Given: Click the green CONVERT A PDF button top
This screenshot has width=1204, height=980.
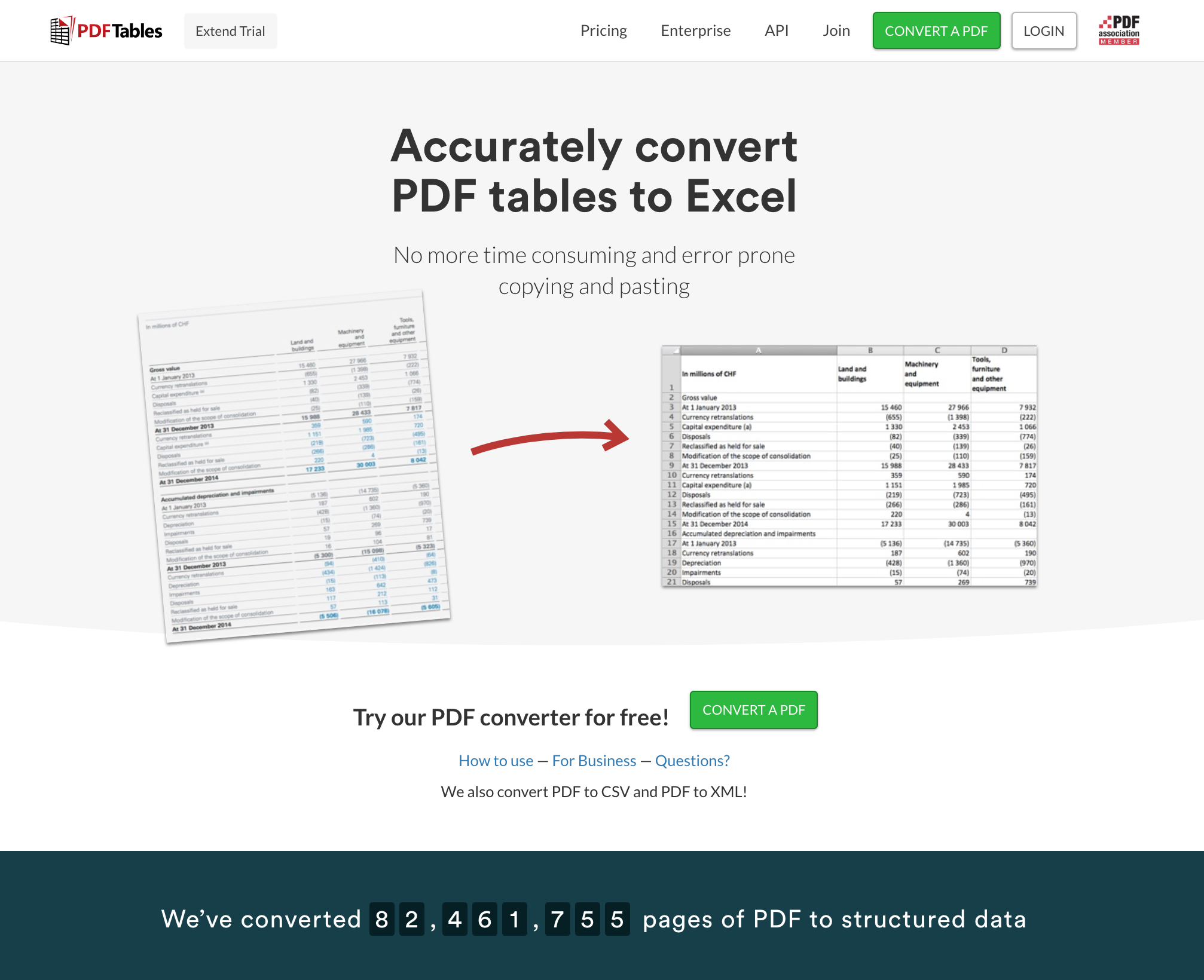Looking at the screenshot, I should (936, 31).
